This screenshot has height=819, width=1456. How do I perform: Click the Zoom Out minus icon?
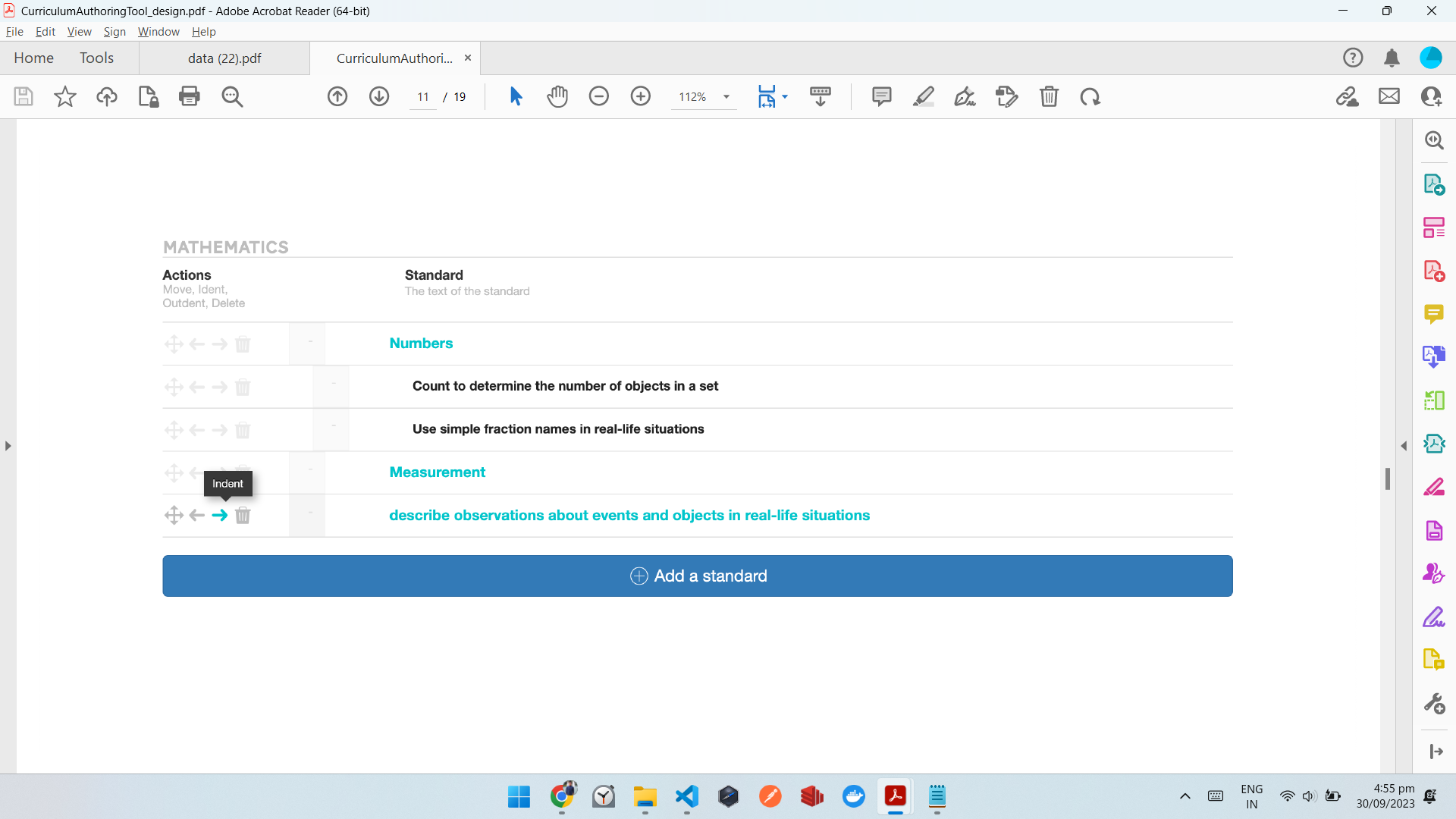[599, 96]
